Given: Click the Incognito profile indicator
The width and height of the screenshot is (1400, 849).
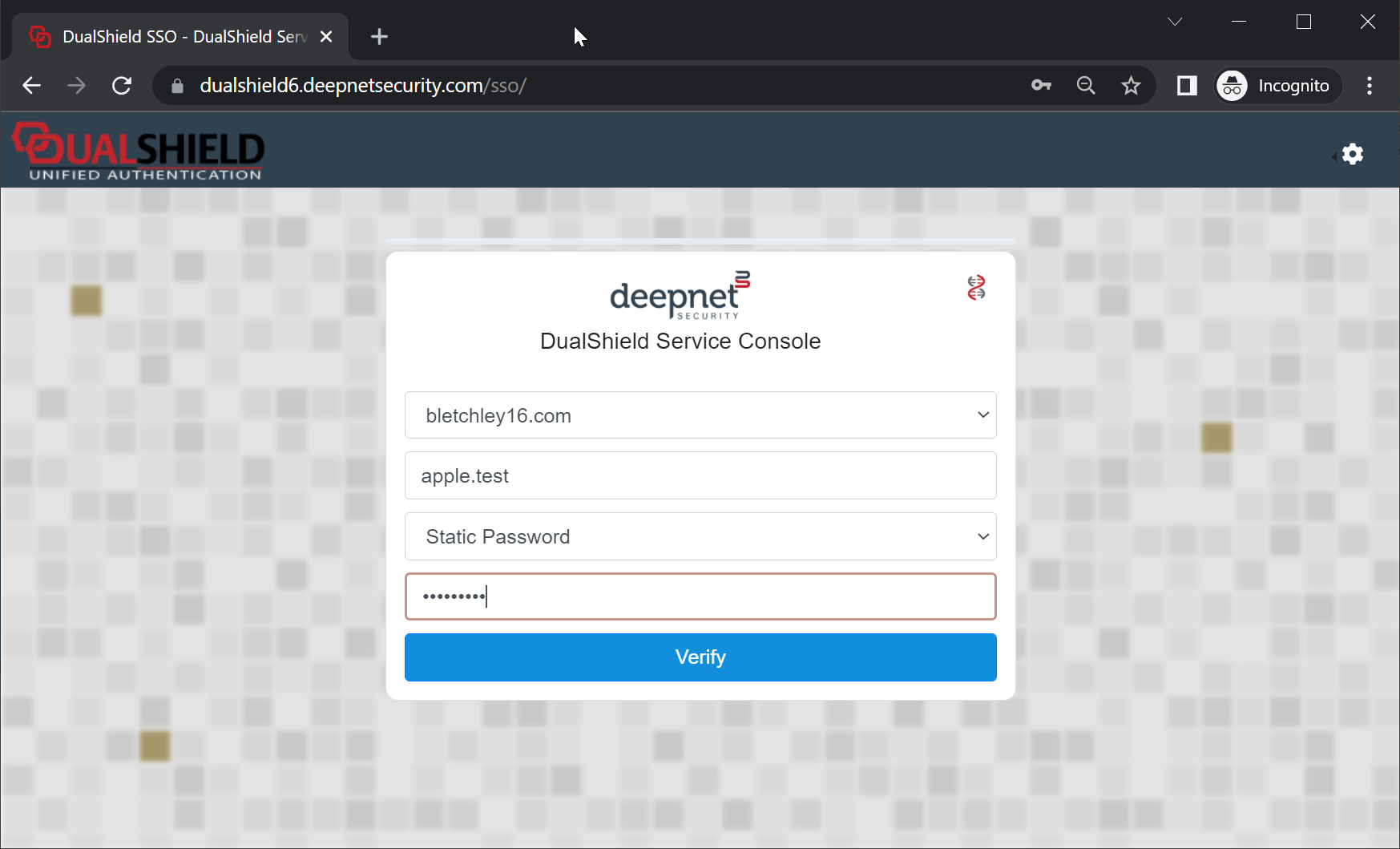Looking at the screenshot, I should pyautogui.click(x=1278, y=86).
